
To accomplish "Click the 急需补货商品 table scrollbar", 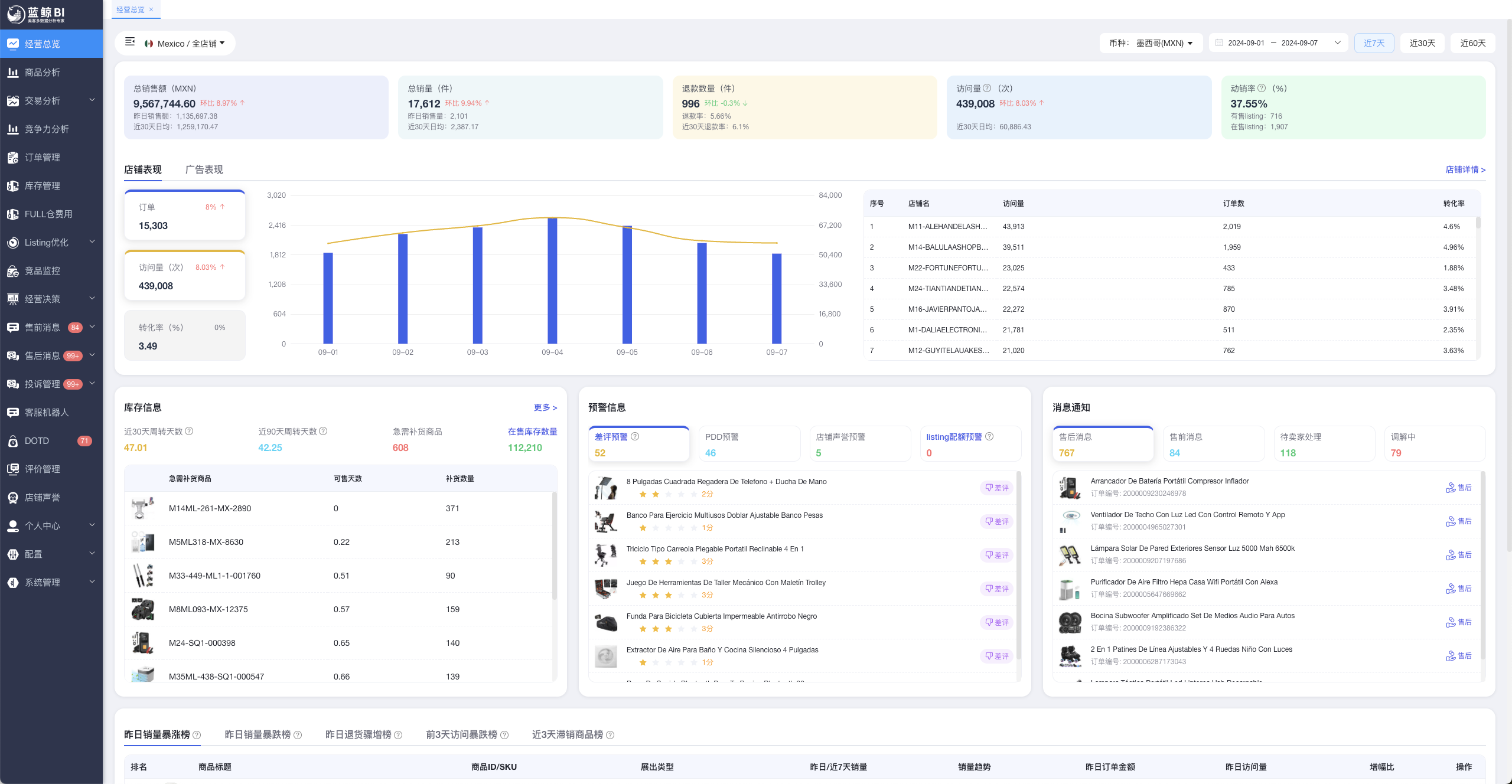I will 554,545.
